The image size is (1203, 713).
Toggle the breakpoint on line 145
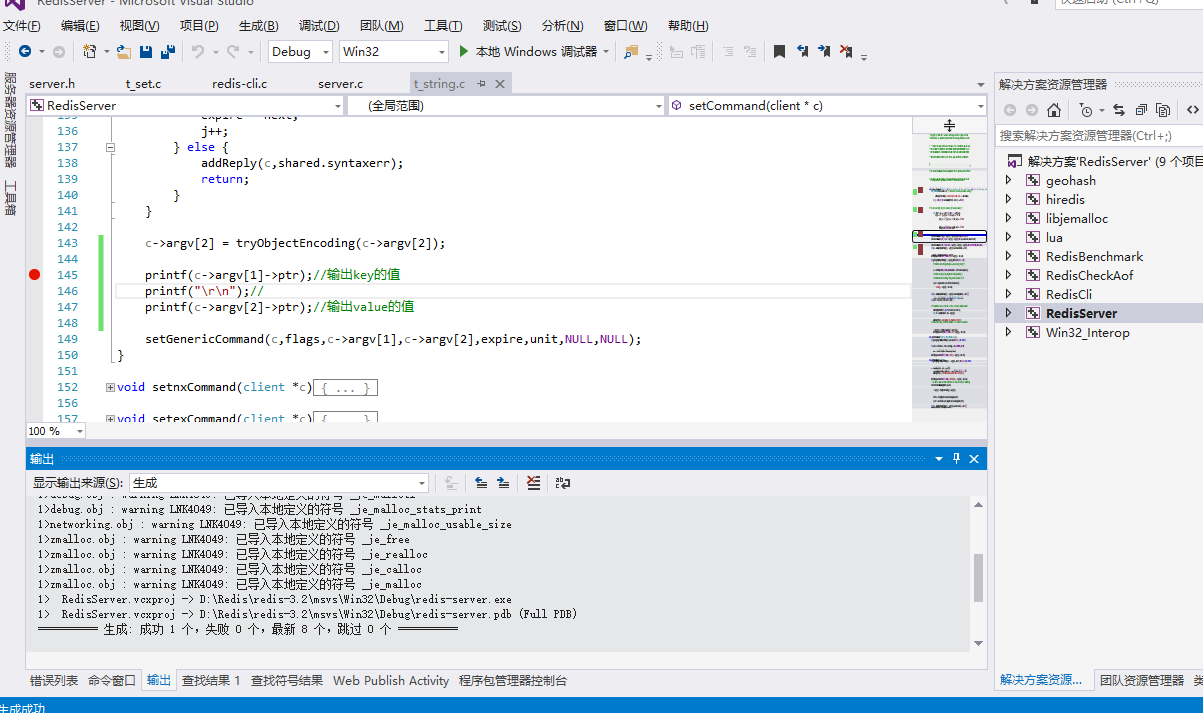coord(35,275)
